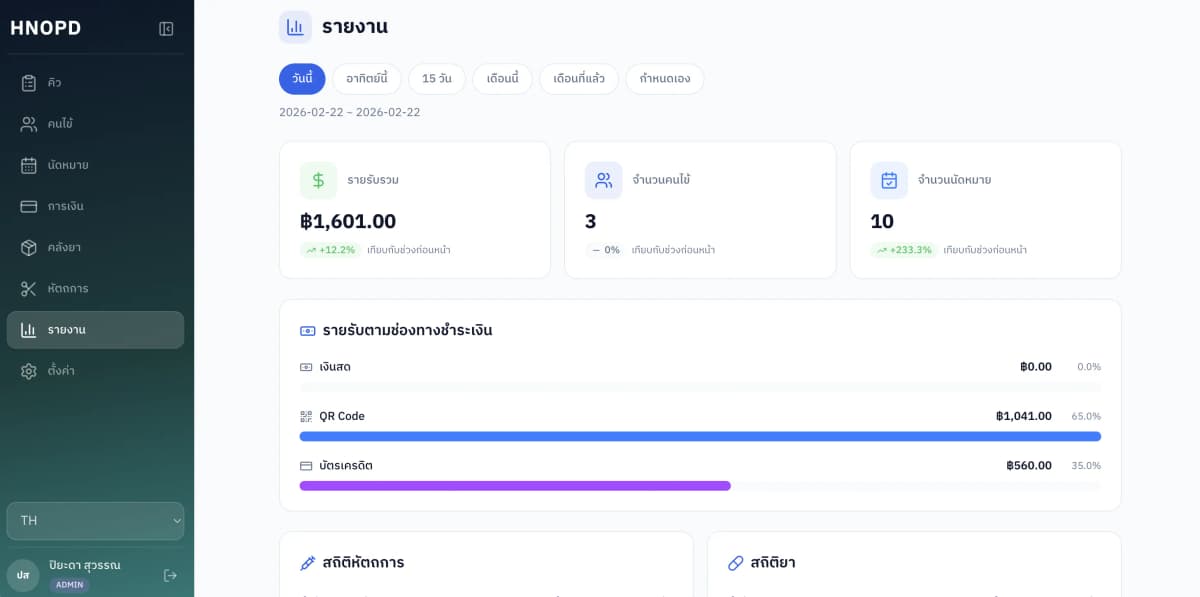Click the QR Code payment progress bar

point(700,436)
